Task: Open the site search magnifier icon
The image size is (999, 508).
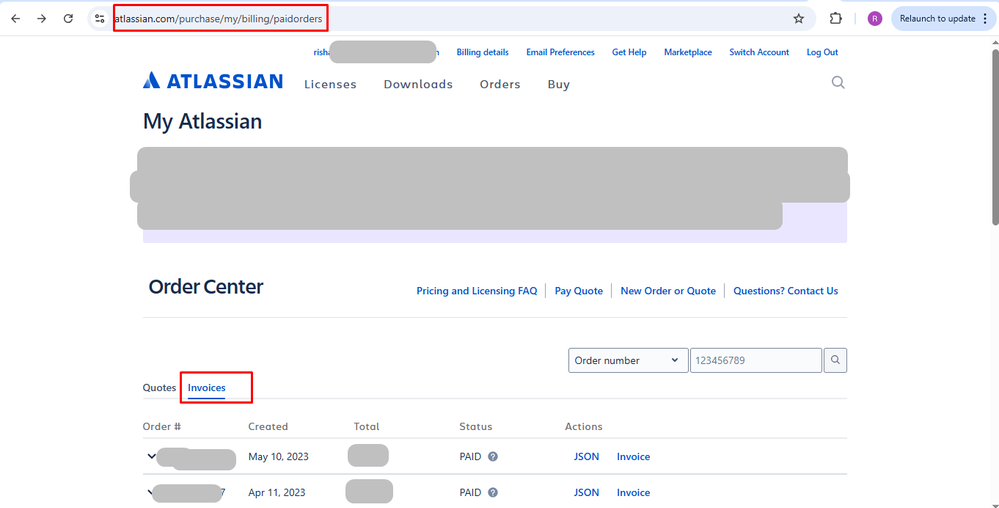Action: 838,82
